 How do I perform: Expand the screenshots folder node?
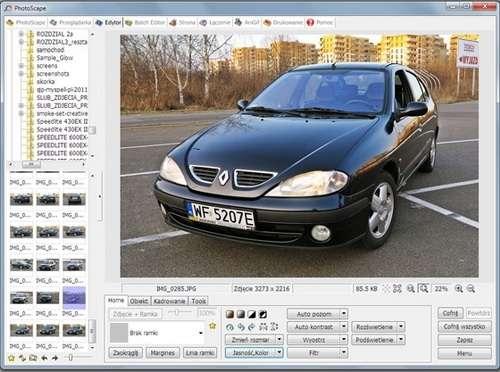click(x=21, y=74)
